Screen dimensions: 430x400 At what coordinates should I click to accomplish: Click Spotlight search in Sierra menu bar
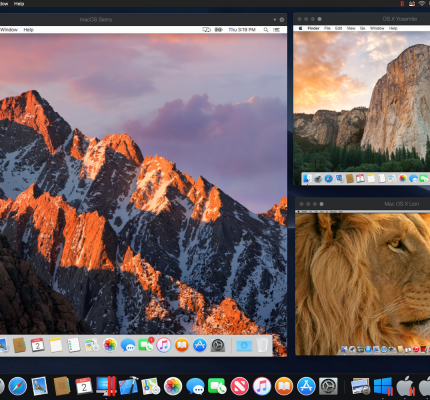click(x=266, y=30)
